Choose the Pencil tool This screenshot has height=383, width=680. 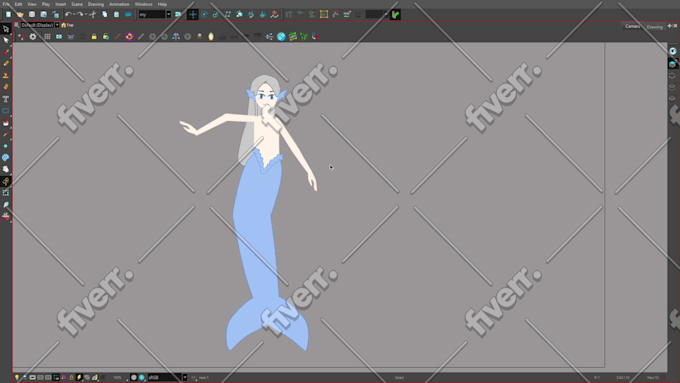pyautogui.click(x=6, y=64)
